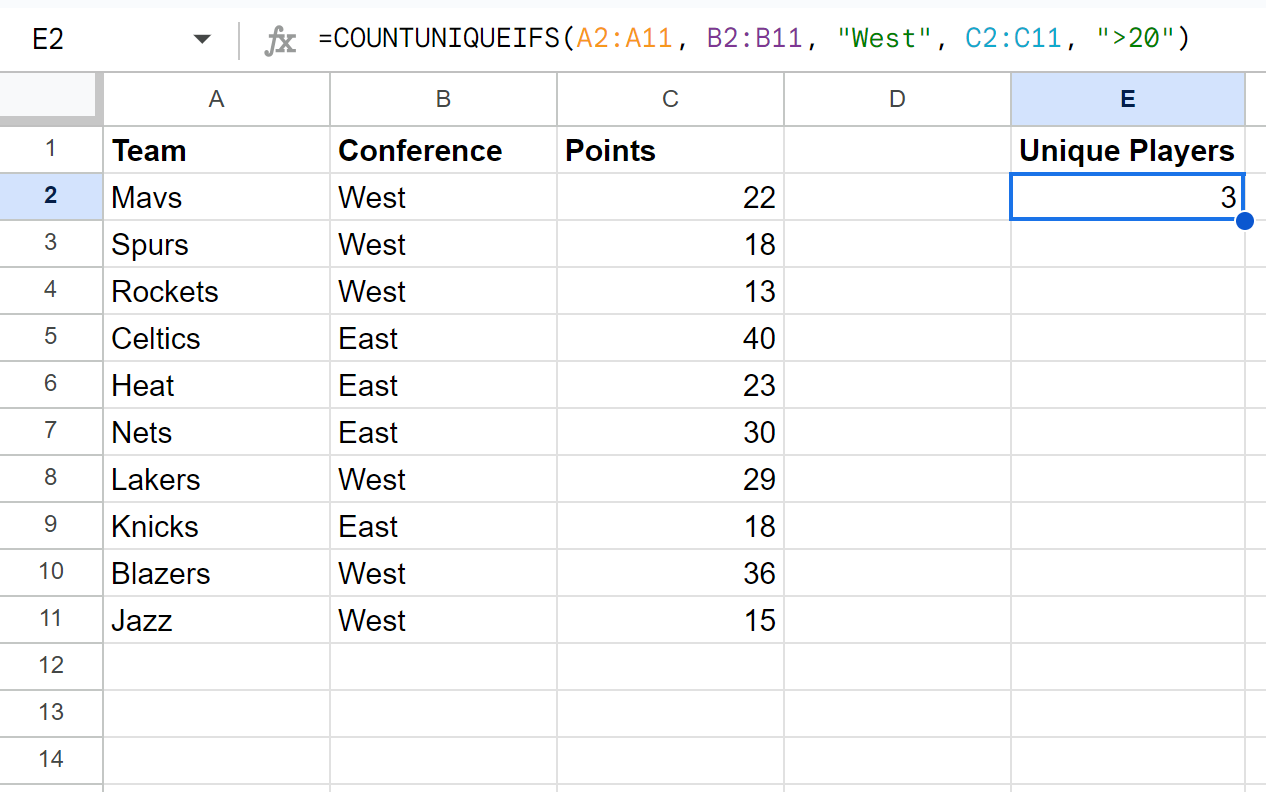Open the Name Box dropdown arrow
The height and width of the screenshot is (792, 1266).
(x=203, y=38)
